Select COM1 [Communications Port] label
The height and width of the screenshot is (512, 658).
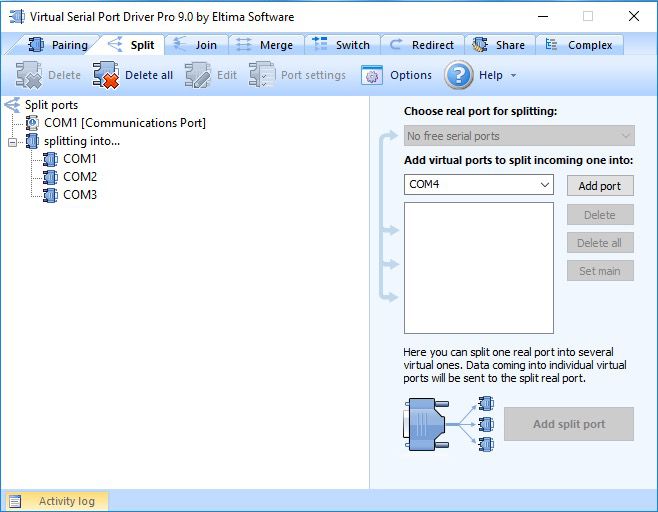coord(125,123)
